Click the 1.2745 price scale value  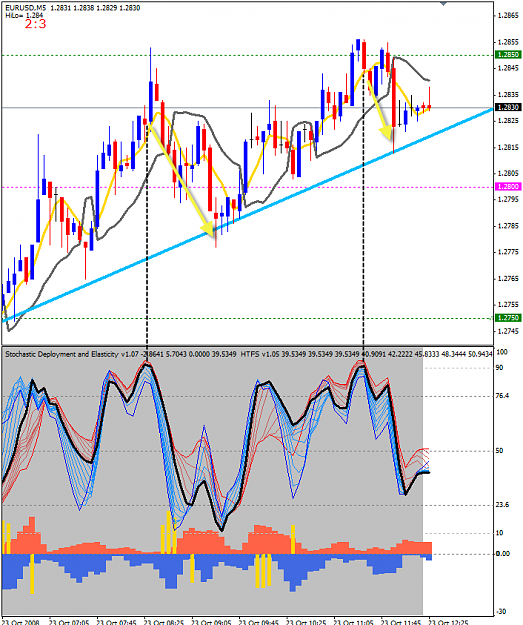[x=509, y=331]
